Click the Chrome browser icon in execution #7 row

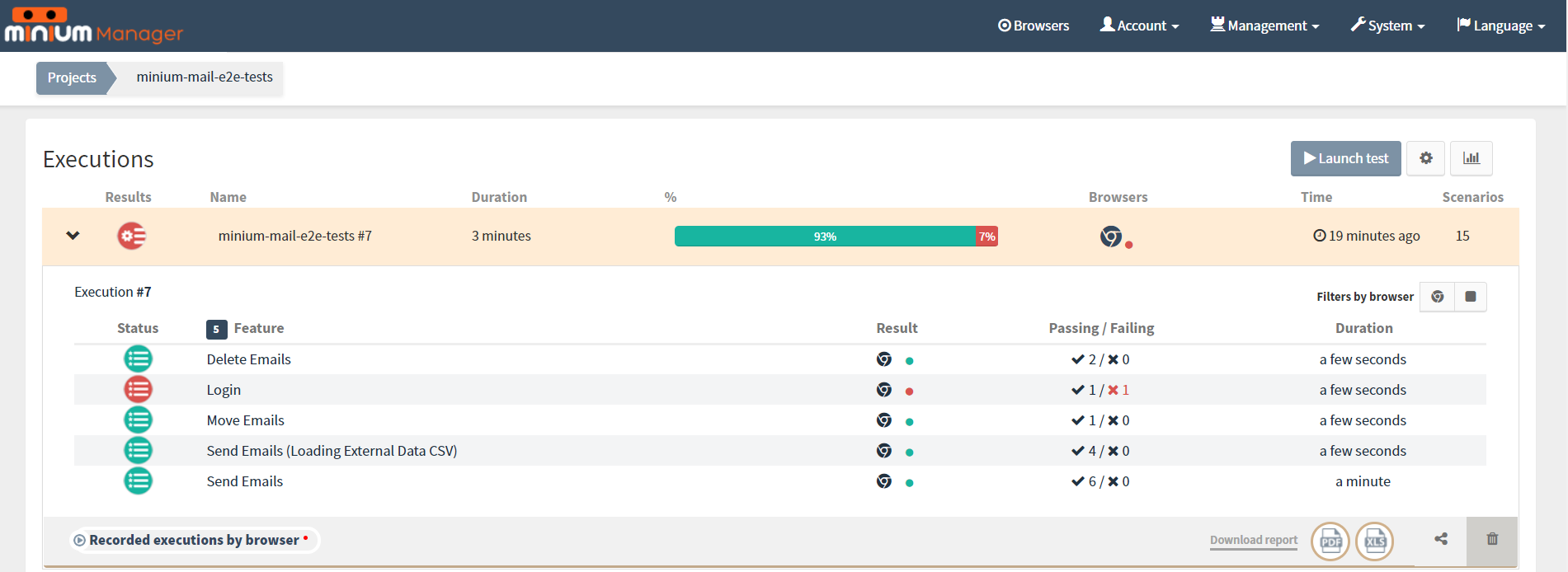tap(1111, 237)
